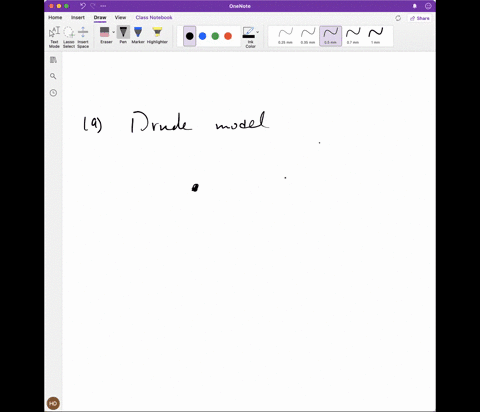Open the View ribbon tab

tap(120, 17)
